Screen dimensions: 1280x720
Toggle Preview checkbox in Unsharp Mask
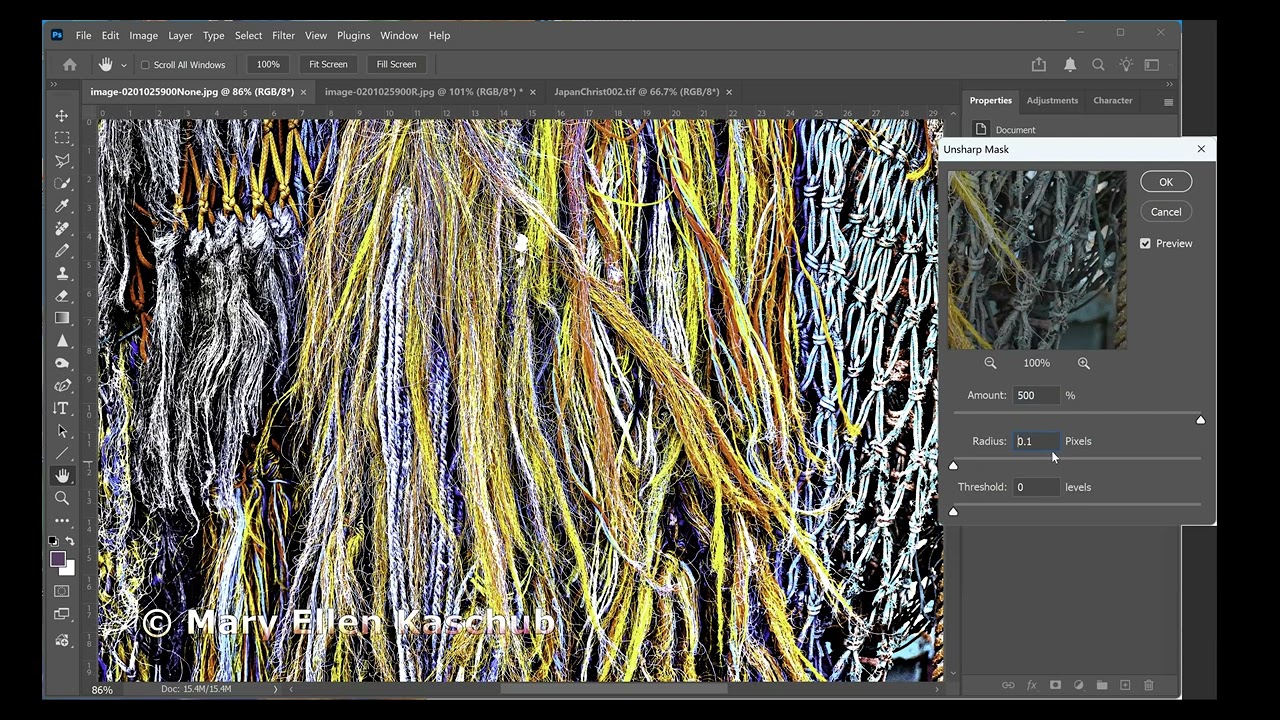point(1145,243)
